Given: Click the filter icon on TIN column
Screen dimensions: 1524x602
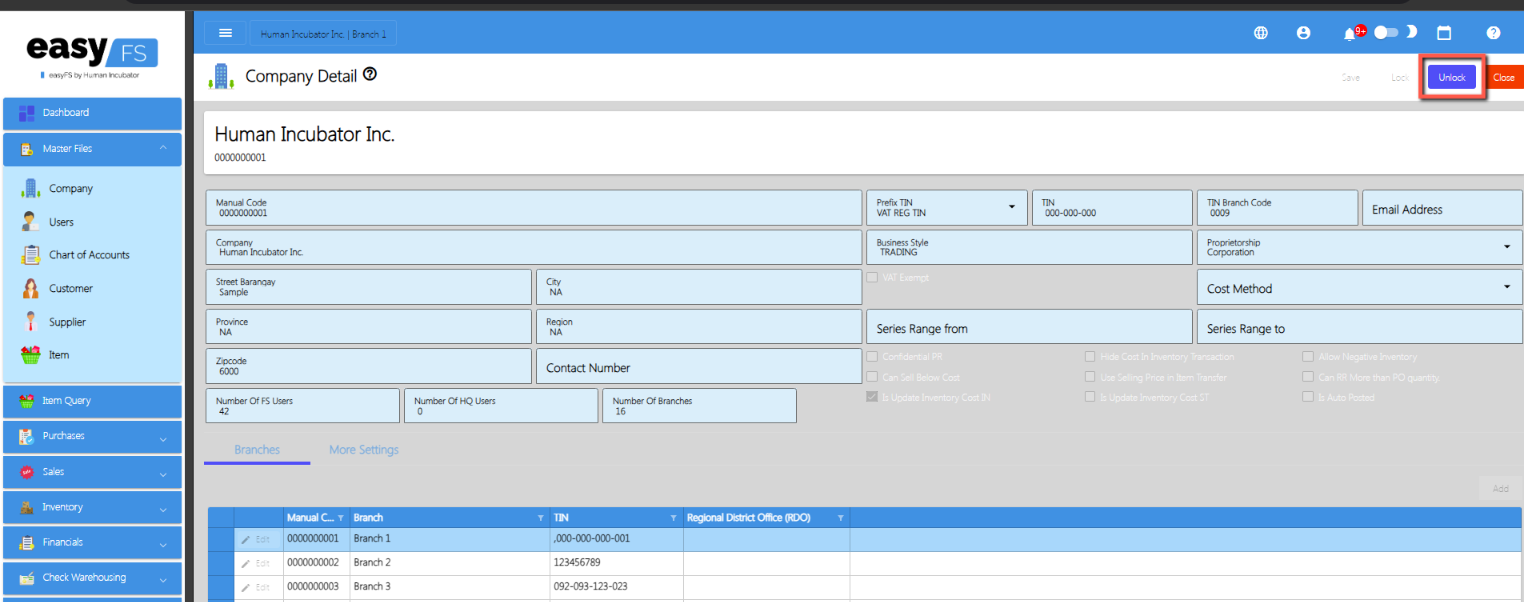Looking at the screenshot, I should tap(674, 518).
